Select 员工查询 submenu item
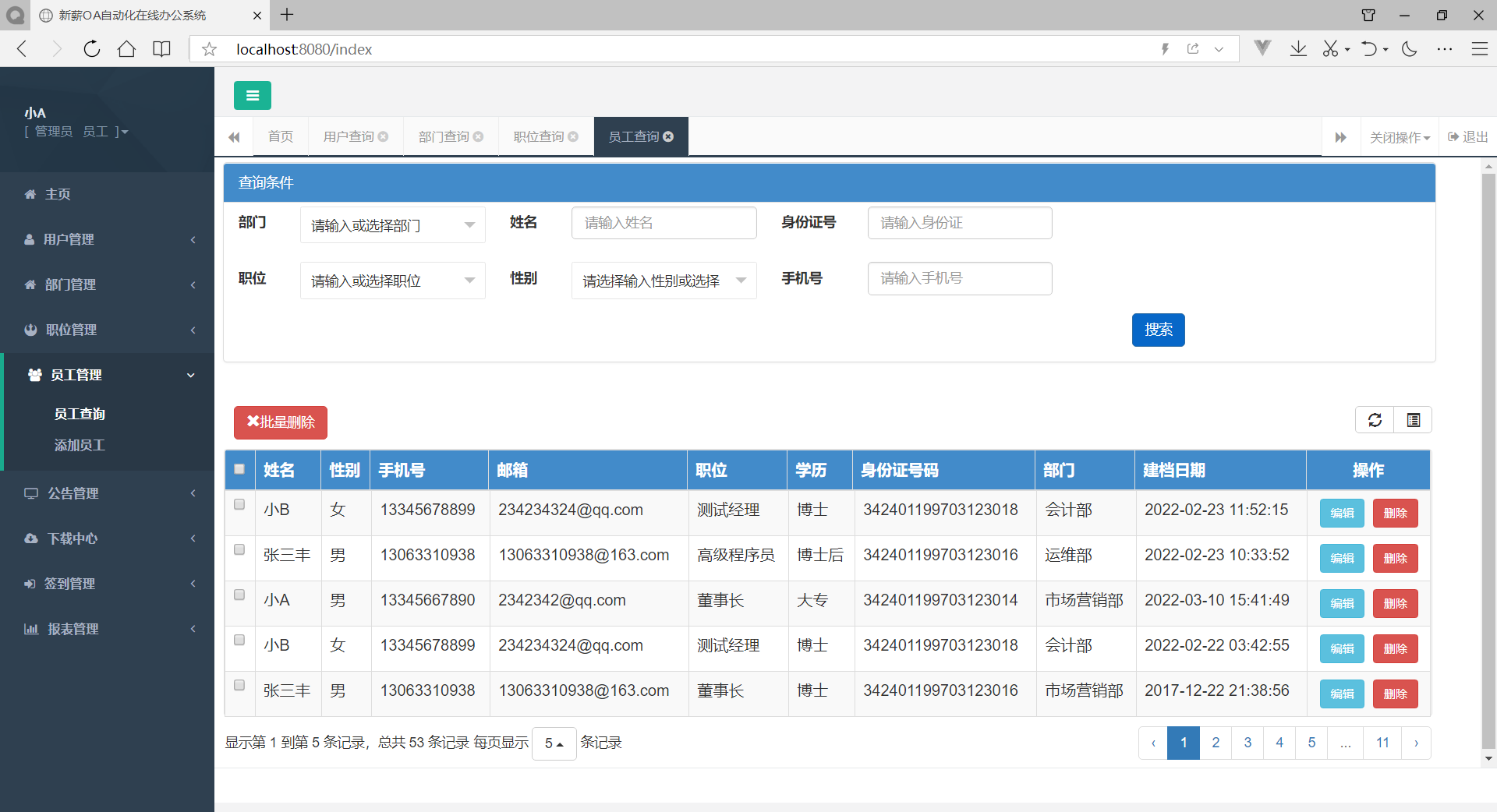 click(x=80, y=414)
